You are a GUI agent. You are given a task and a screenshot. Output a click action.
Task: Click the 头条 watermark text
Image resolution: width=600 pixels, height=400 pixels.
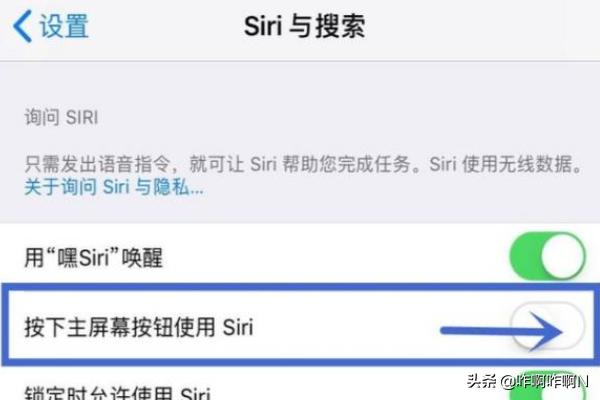point(482,380)
